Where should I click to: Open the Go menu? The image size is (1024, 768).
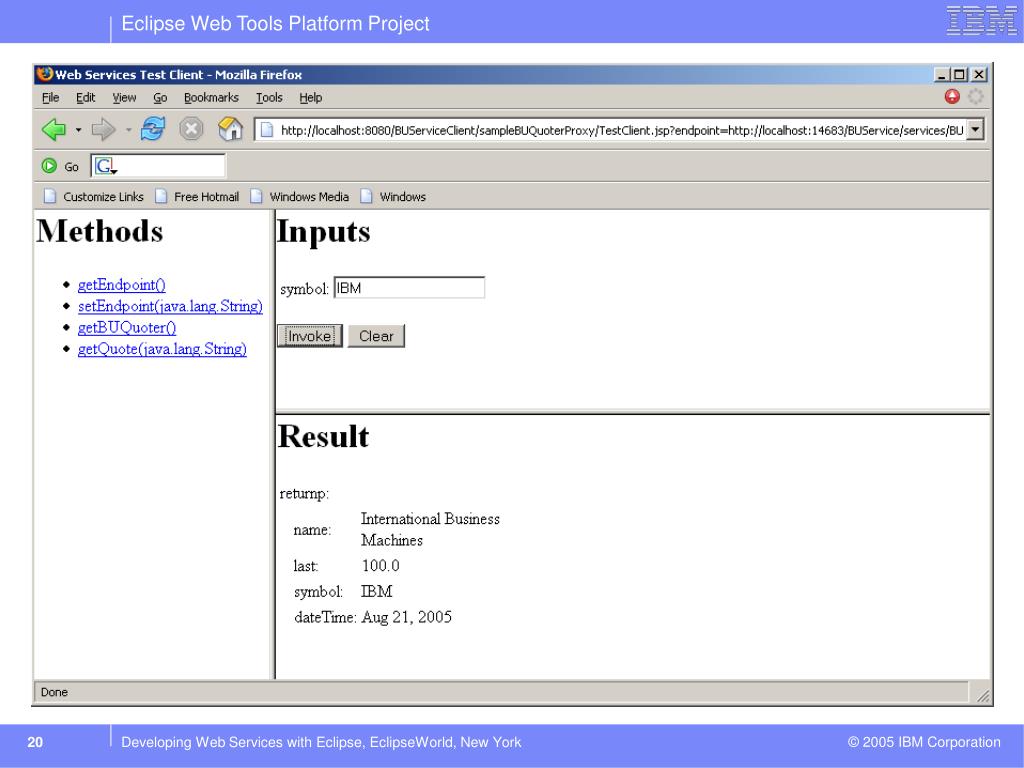[160, 97]
